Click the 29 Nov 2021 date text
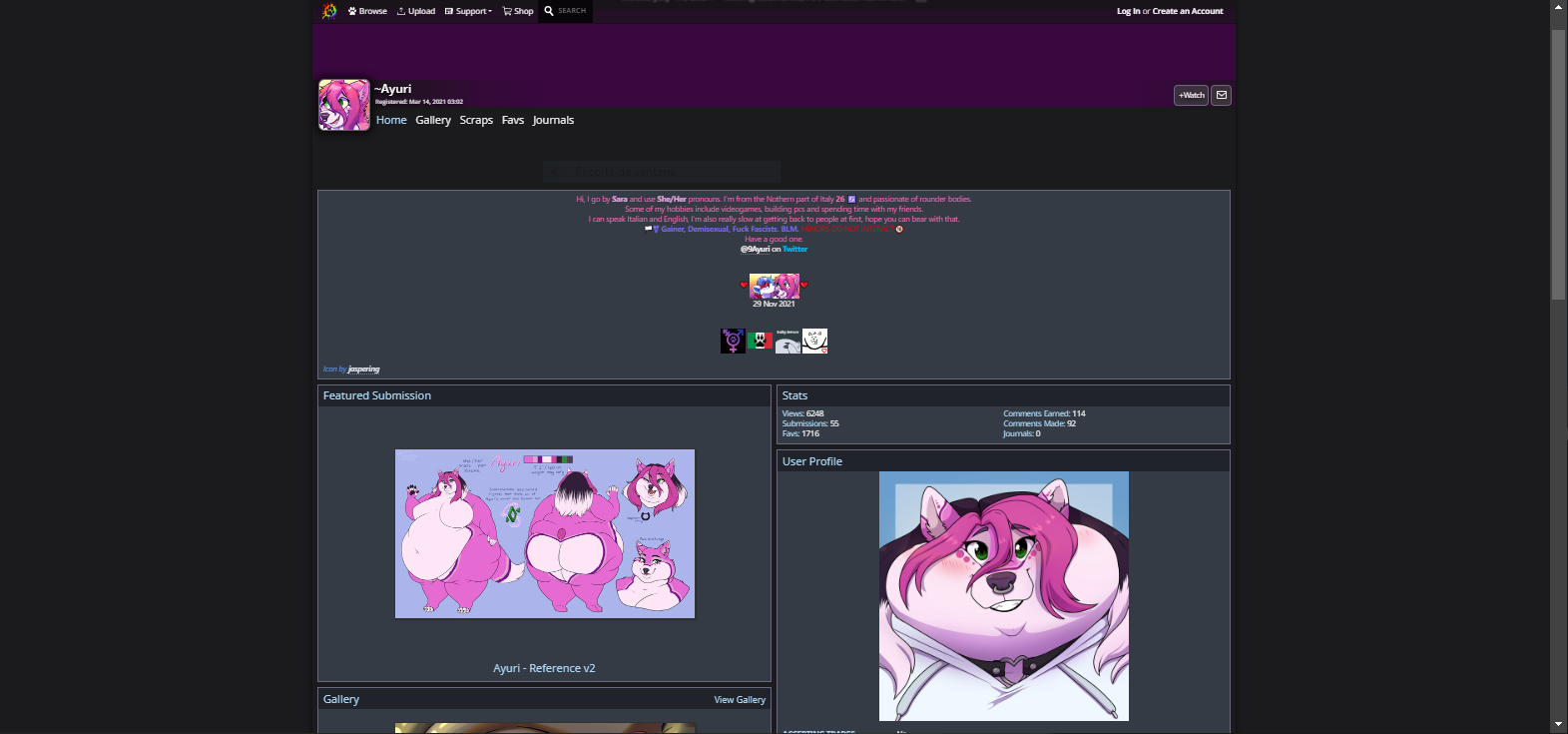The image size is (1568, 734). click(x=775, y=304)
